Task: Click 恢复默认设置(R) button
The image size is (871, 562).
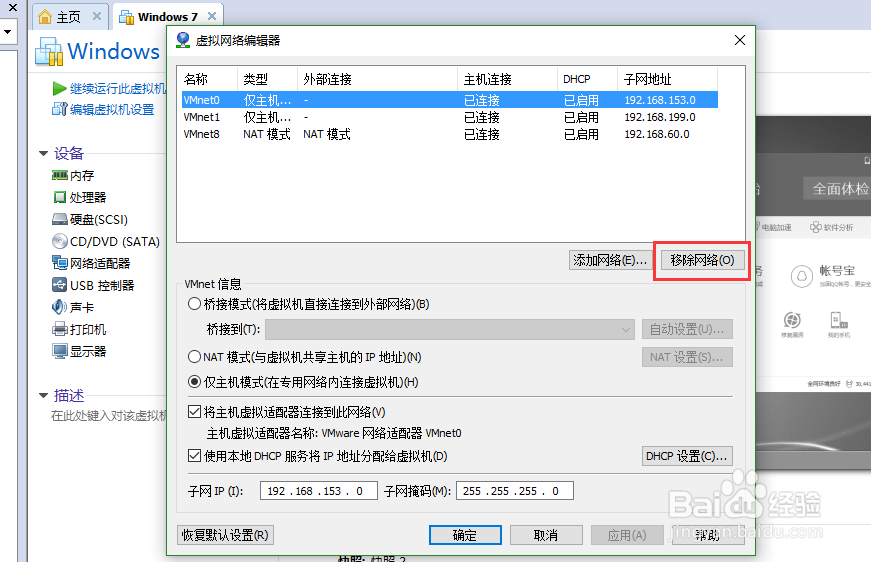Action: pyautogui.click(x=225, y=535)
